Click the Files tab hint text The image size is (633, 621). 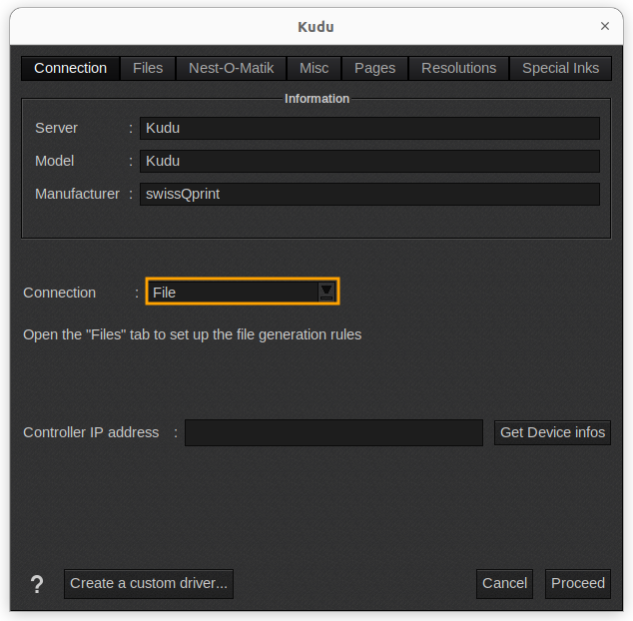[192, 335]
